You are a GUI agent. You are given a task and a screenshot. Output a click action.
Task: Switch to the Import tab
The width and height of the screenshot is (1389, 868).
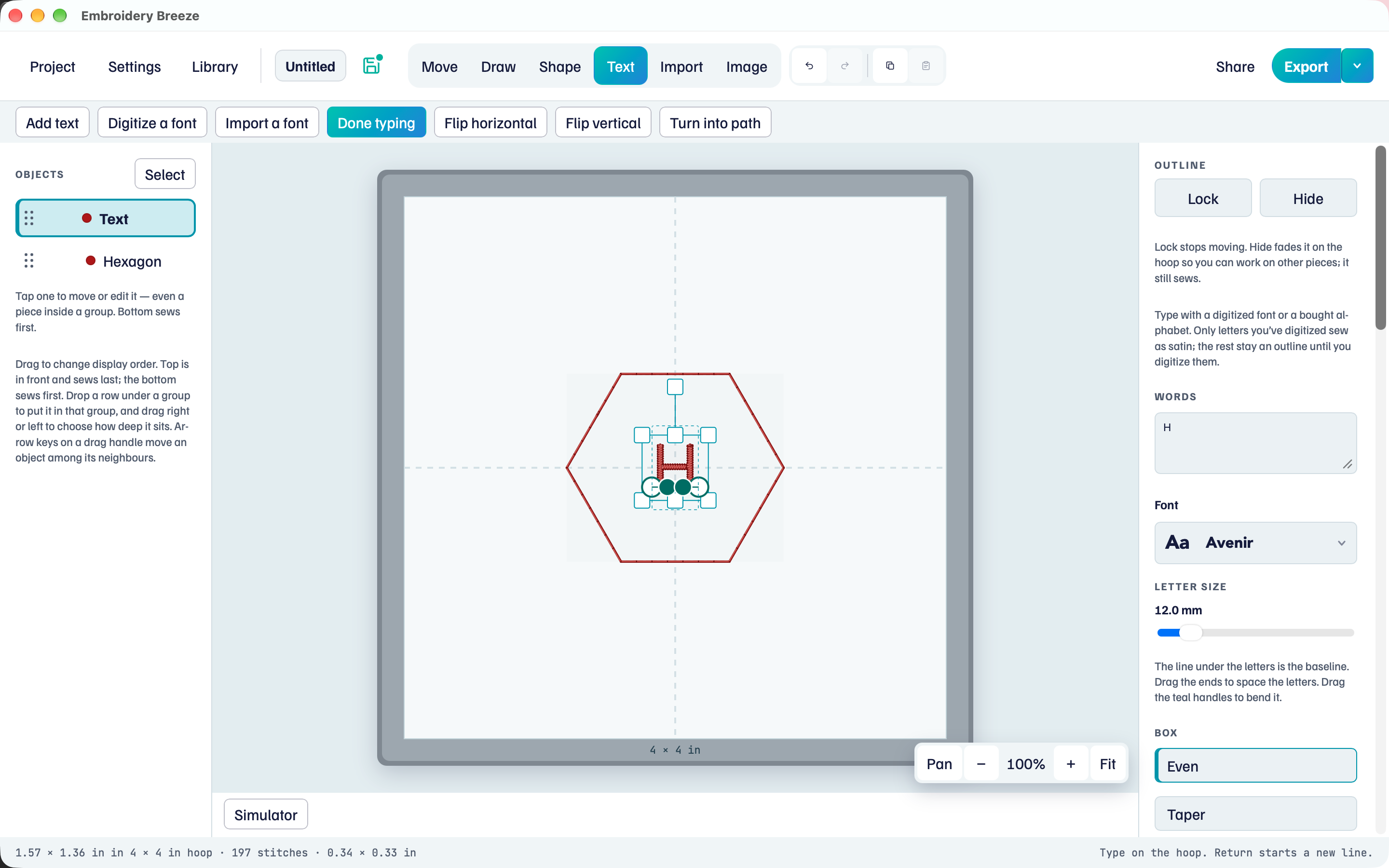tap(681, 67)
